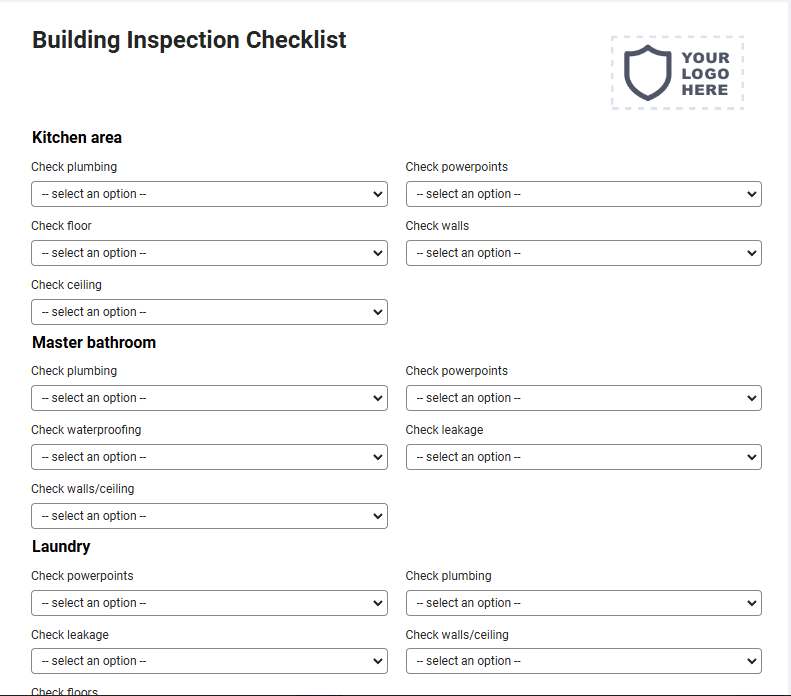This screenshot has height=696, width=791.
Task: Click the Master bathroom section heading
Action: click(94, 342)
